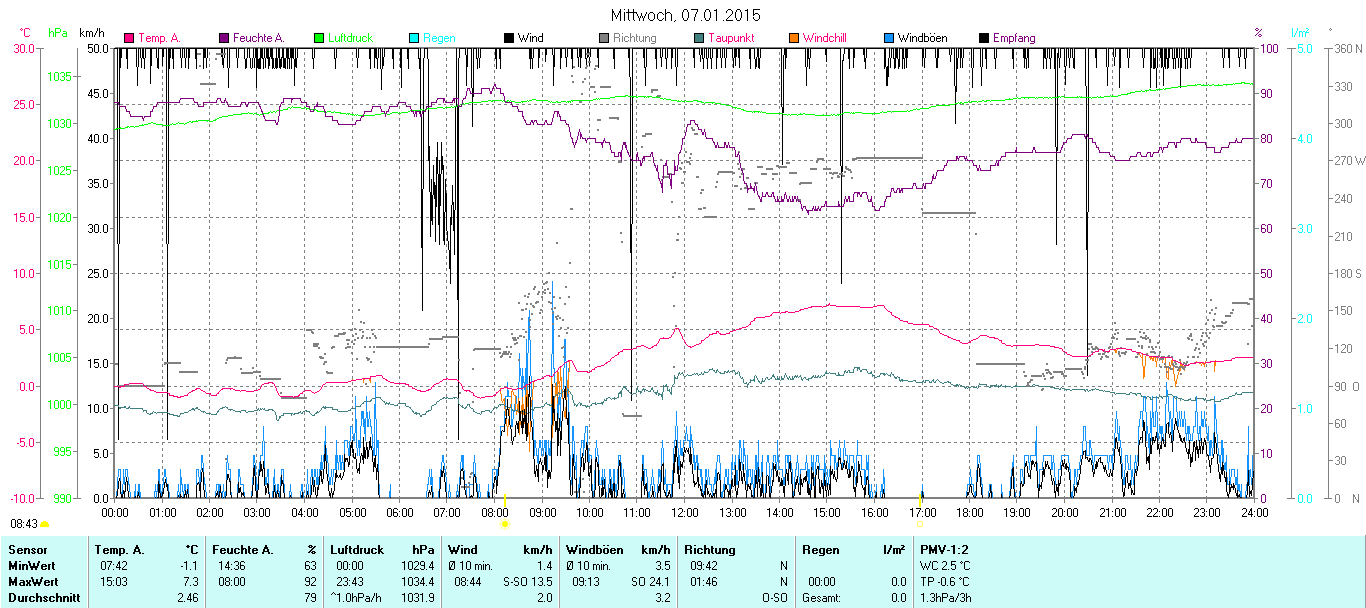Image resolution: width=1366 pixels, height=608 pixels.
Task: Click the PMV-1:2 header in table
Action: [x=944, y=549]
